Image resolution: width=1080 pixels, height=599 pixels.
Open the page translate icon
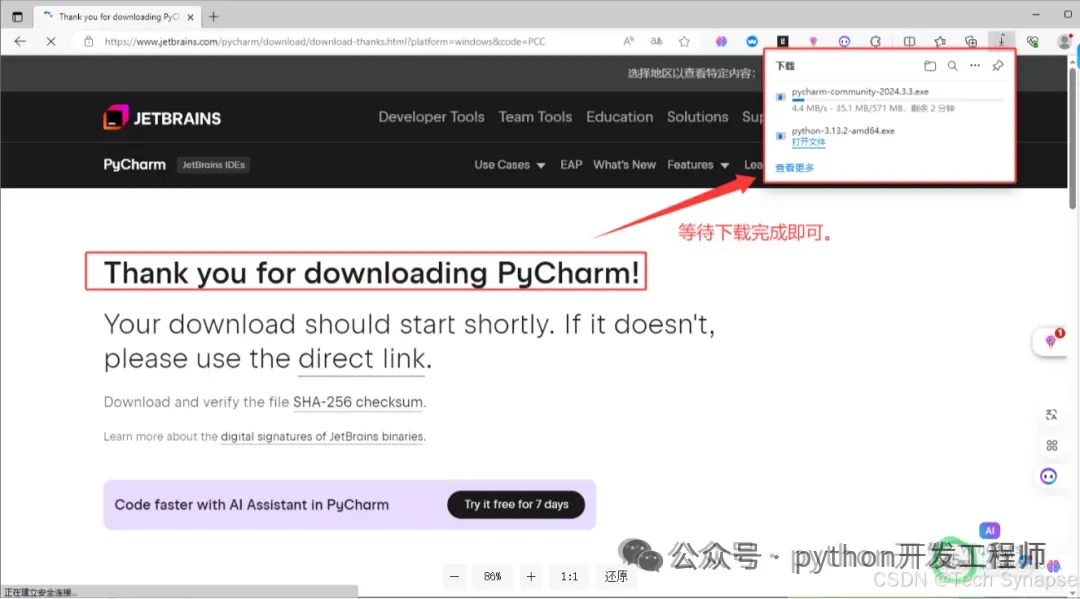point(656,41)
